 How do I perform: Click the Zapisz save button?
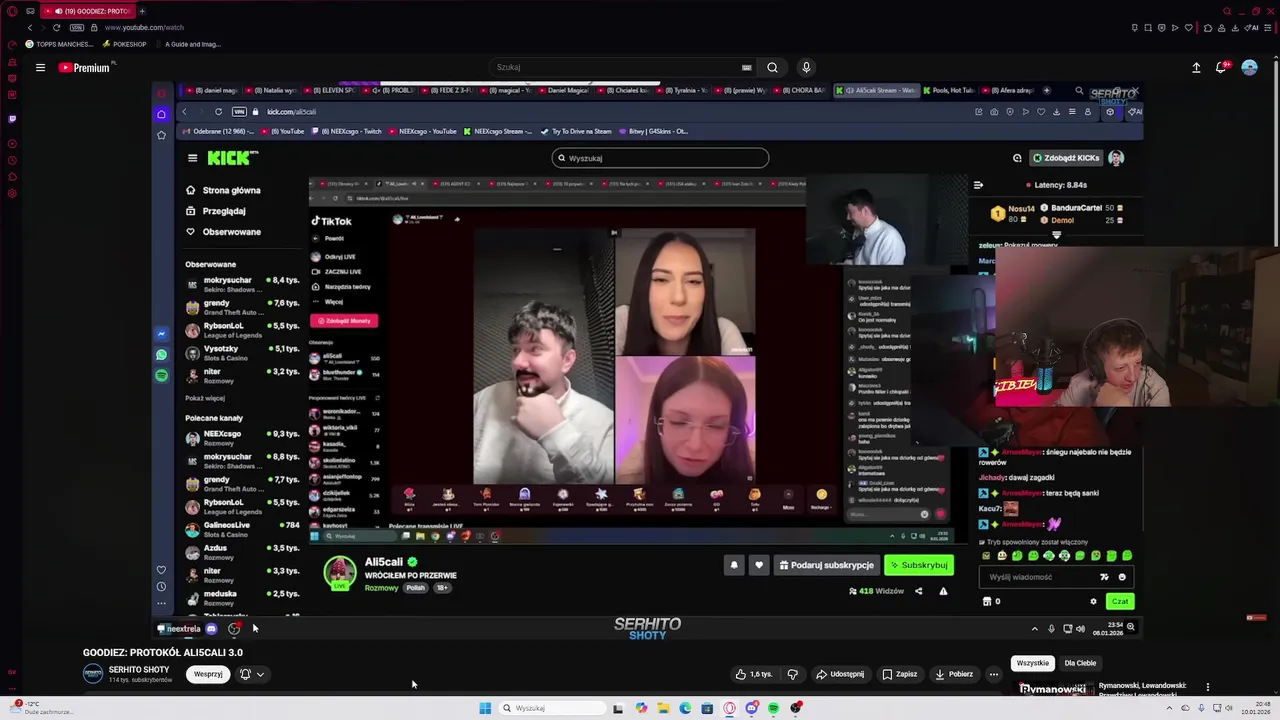[x=900, y=674]
